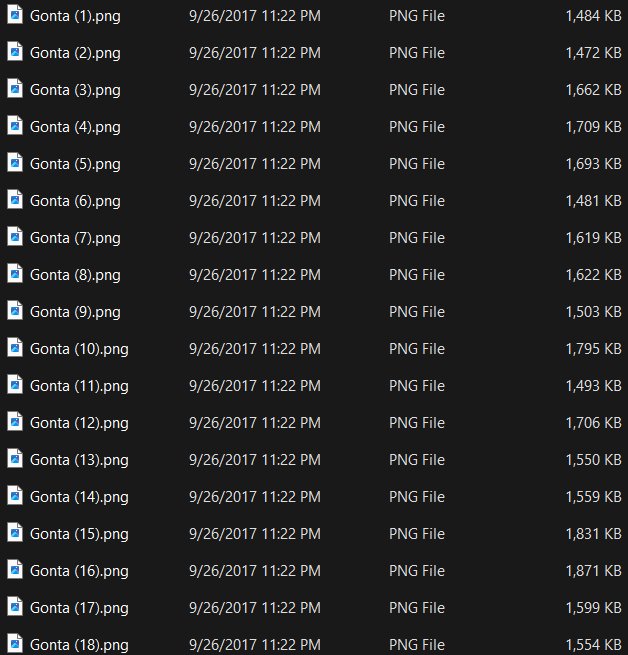Click the 1,559 KB size value
The height and width of the screenshot is (655, 628).
click(x=593, y=497)
